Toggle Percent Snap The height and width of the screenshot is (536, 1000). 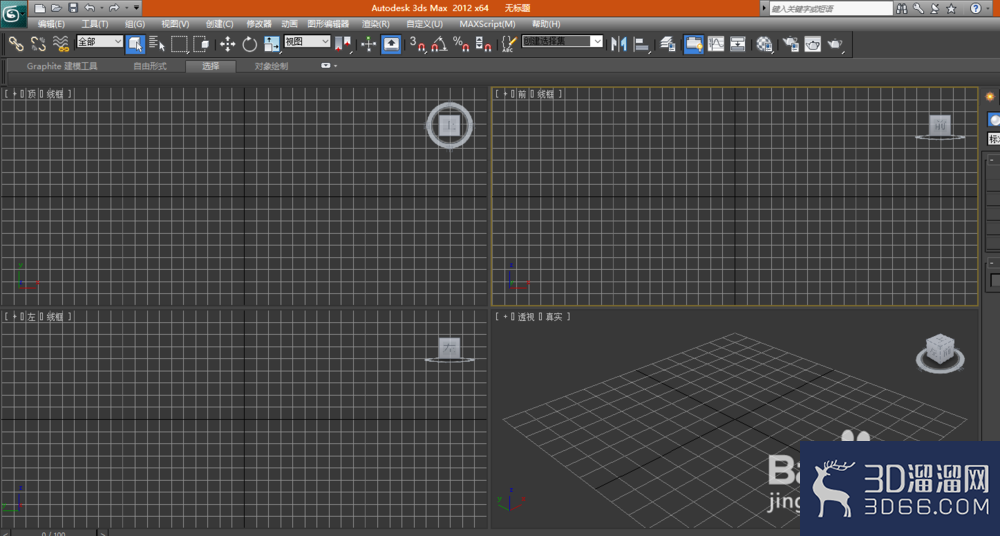461,43
